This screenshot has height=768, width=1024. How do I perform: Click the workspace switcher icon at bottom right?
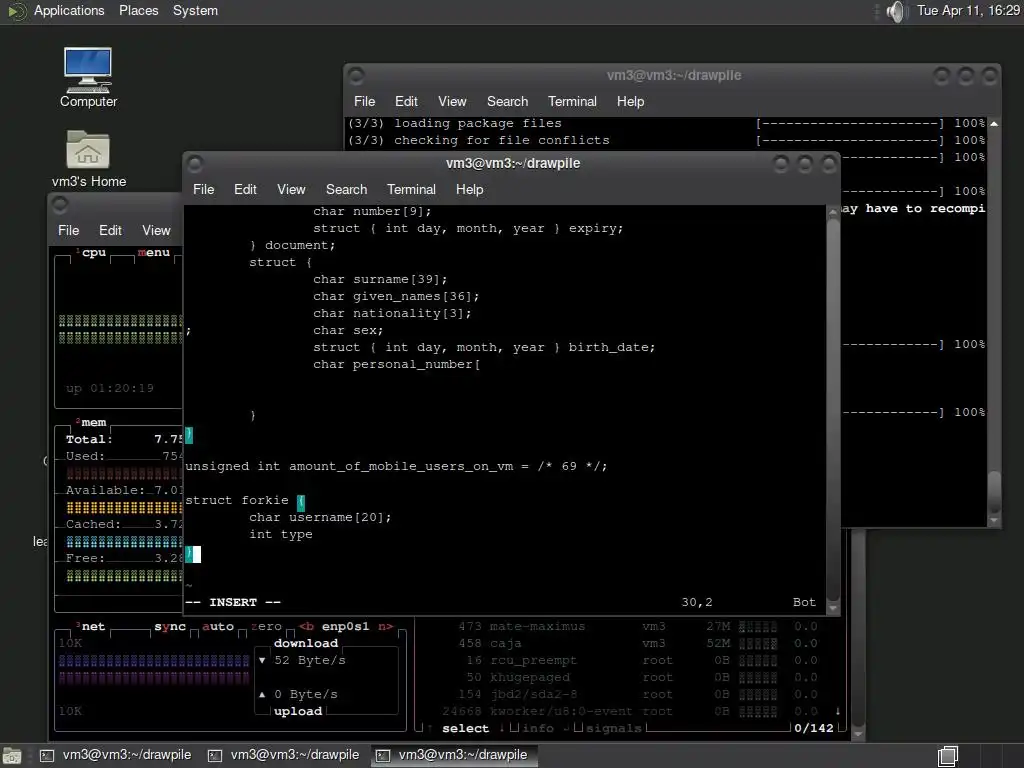click(948, 756)
